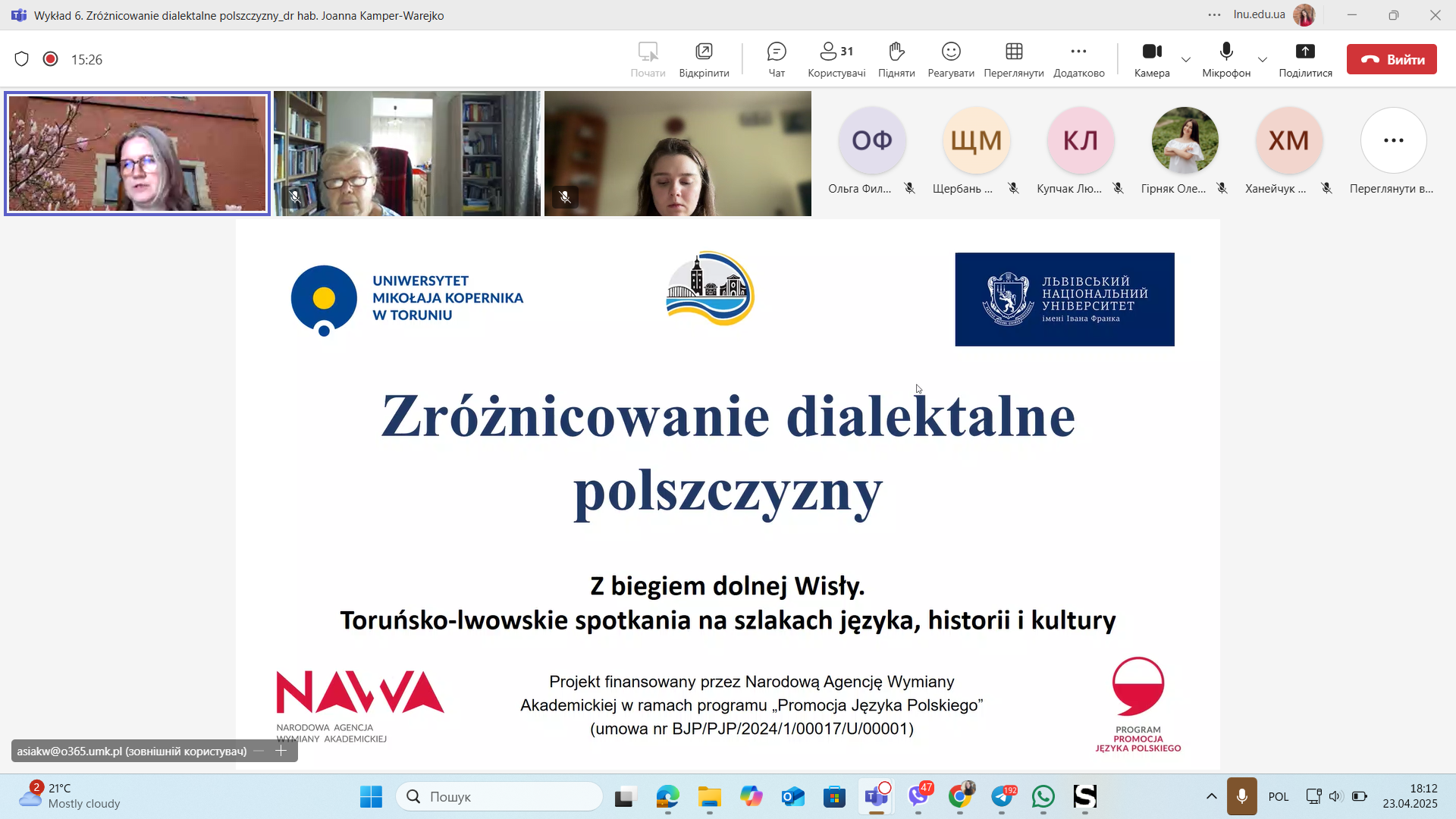Click the privacy shield icon
Screen dimensions: 1456x819
point(22,59)
